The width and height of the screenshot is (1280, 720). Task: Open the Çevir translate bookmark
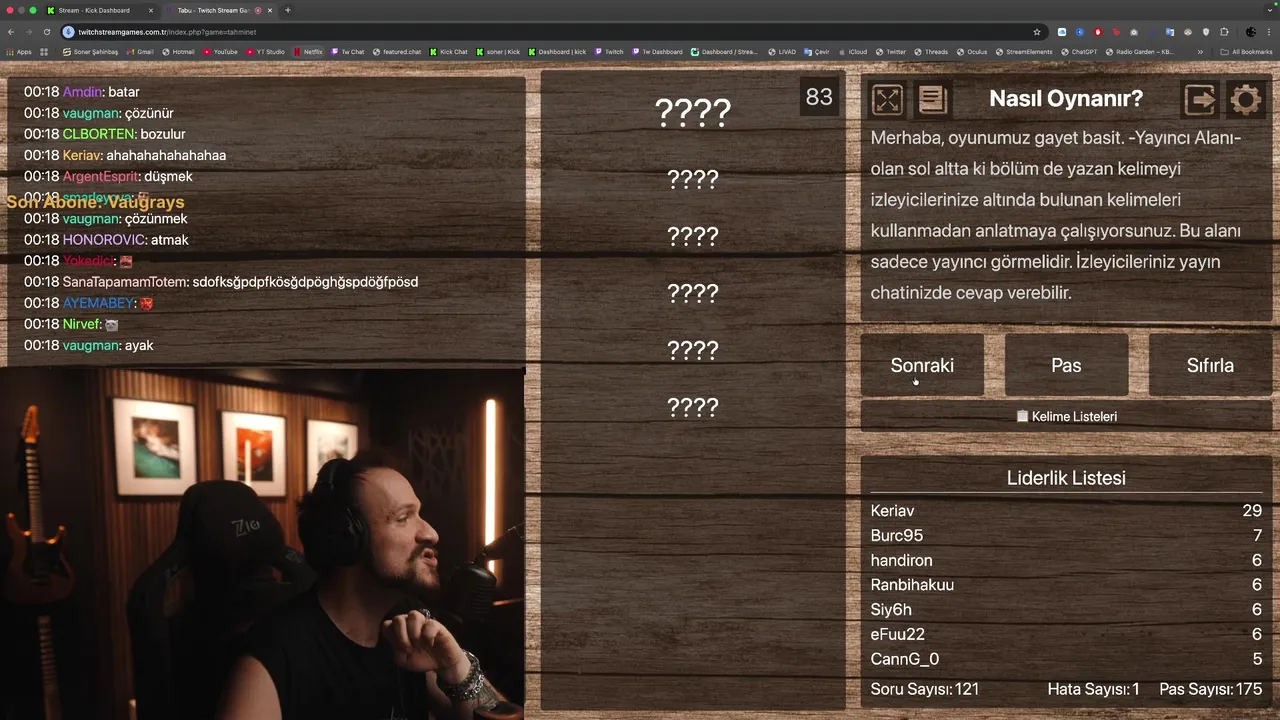pos(817,52)
